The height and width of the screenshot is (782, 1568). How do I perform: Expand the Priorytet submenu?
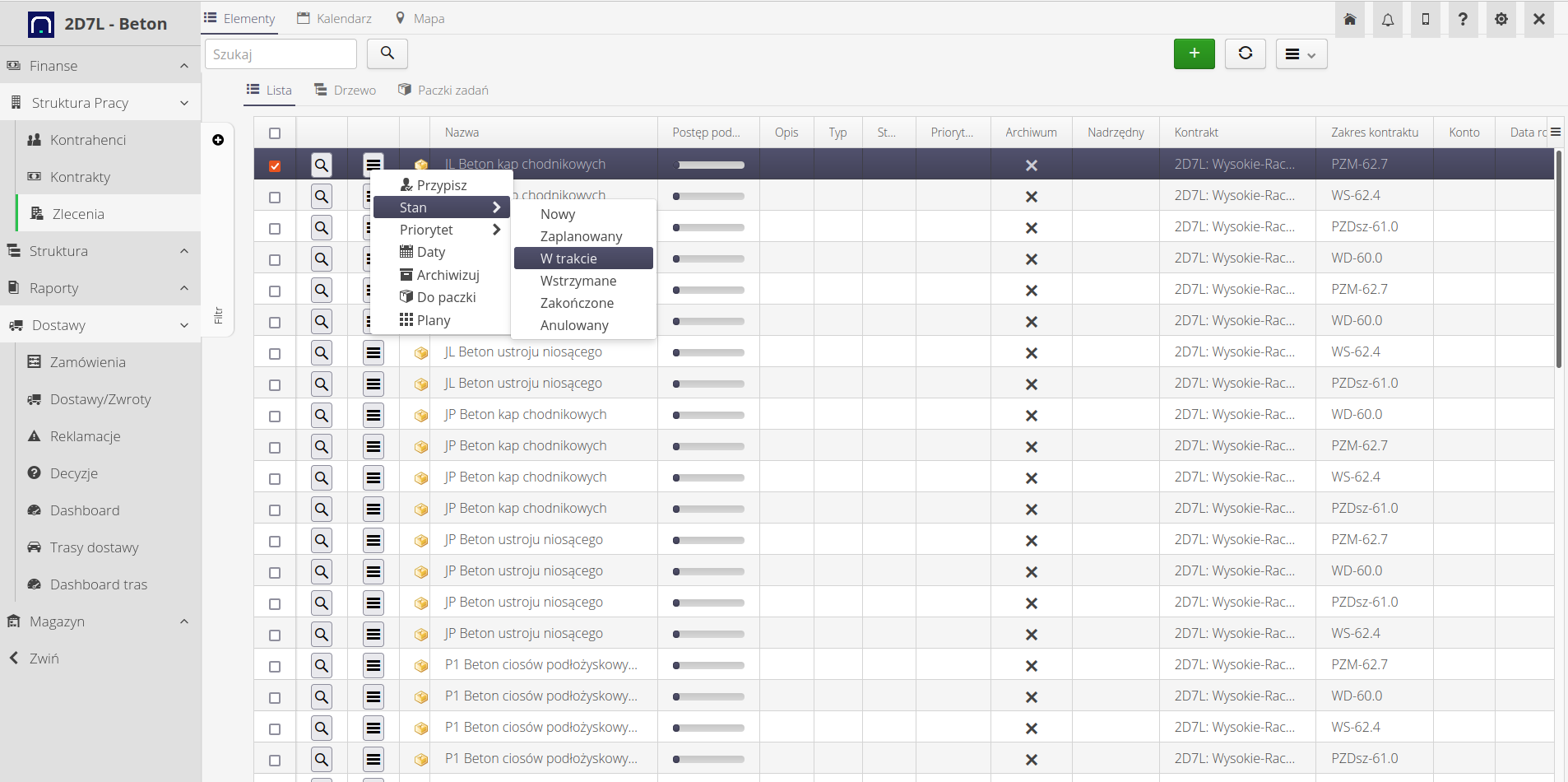(442, 230)
